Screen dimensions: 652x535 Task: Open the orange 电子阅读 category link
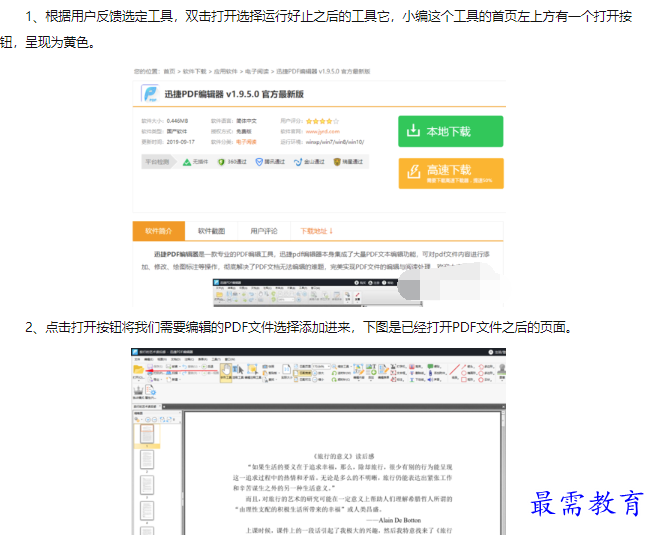pos(246,142)
